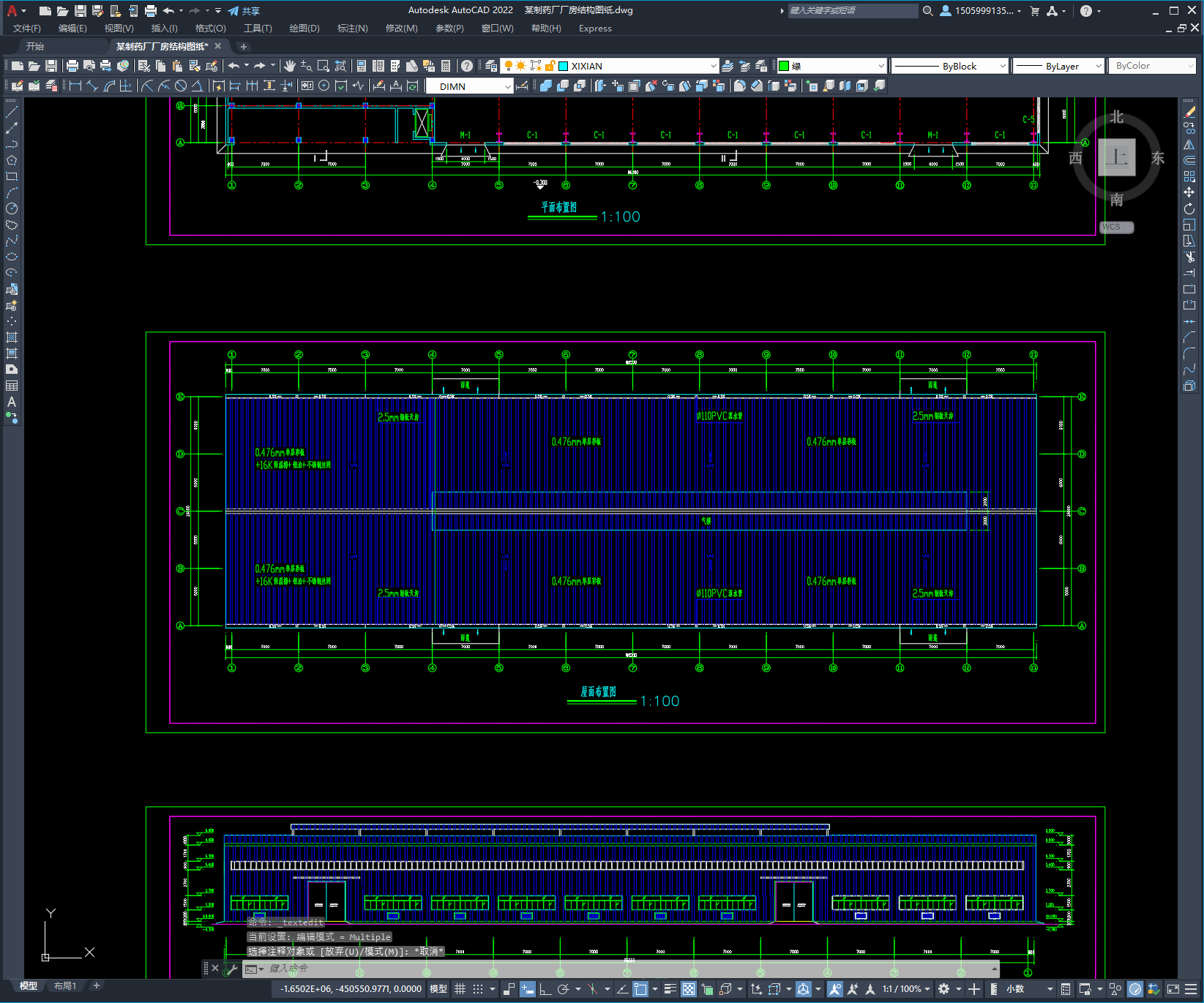Select the Rotate tool in modify toolbar
This screenshot has width=1204, height=1003.
pyautogui.click(x=1189, y=209)
